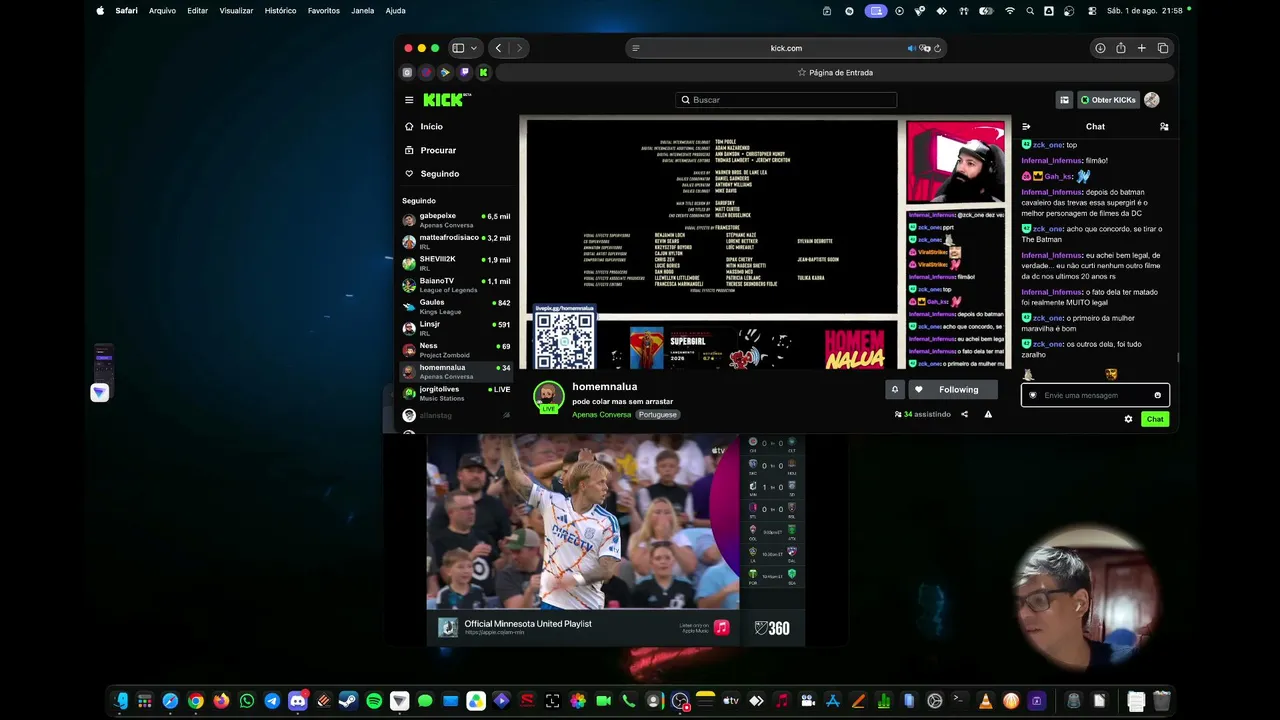Select matteafrodisiaco in the followed list
This screenshot has width=1280, height=720.
(x=456, y=242)
